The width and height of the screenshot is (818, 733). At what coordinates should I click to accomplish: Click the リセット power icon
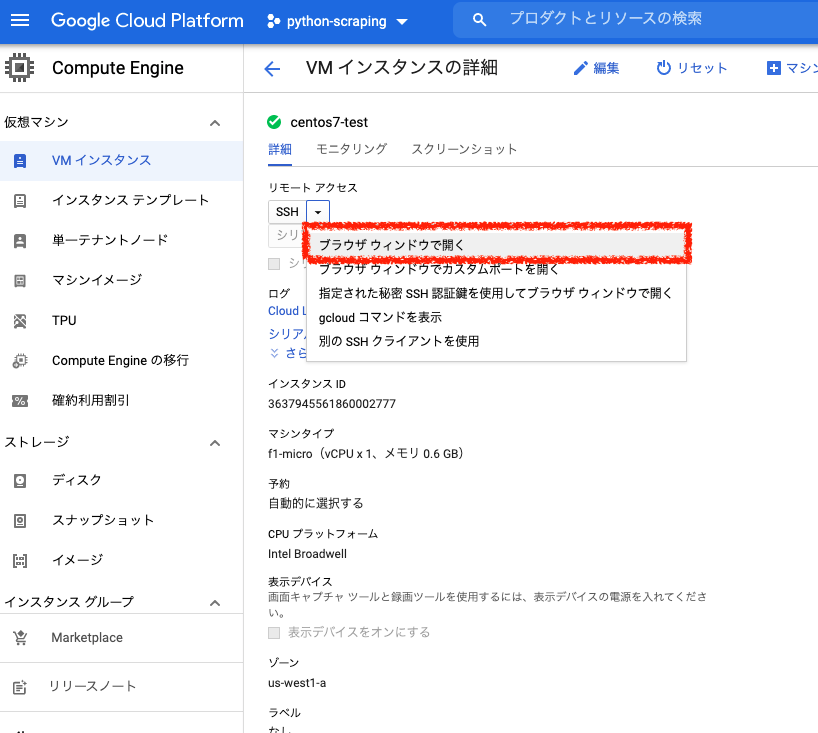click(663, 68)
